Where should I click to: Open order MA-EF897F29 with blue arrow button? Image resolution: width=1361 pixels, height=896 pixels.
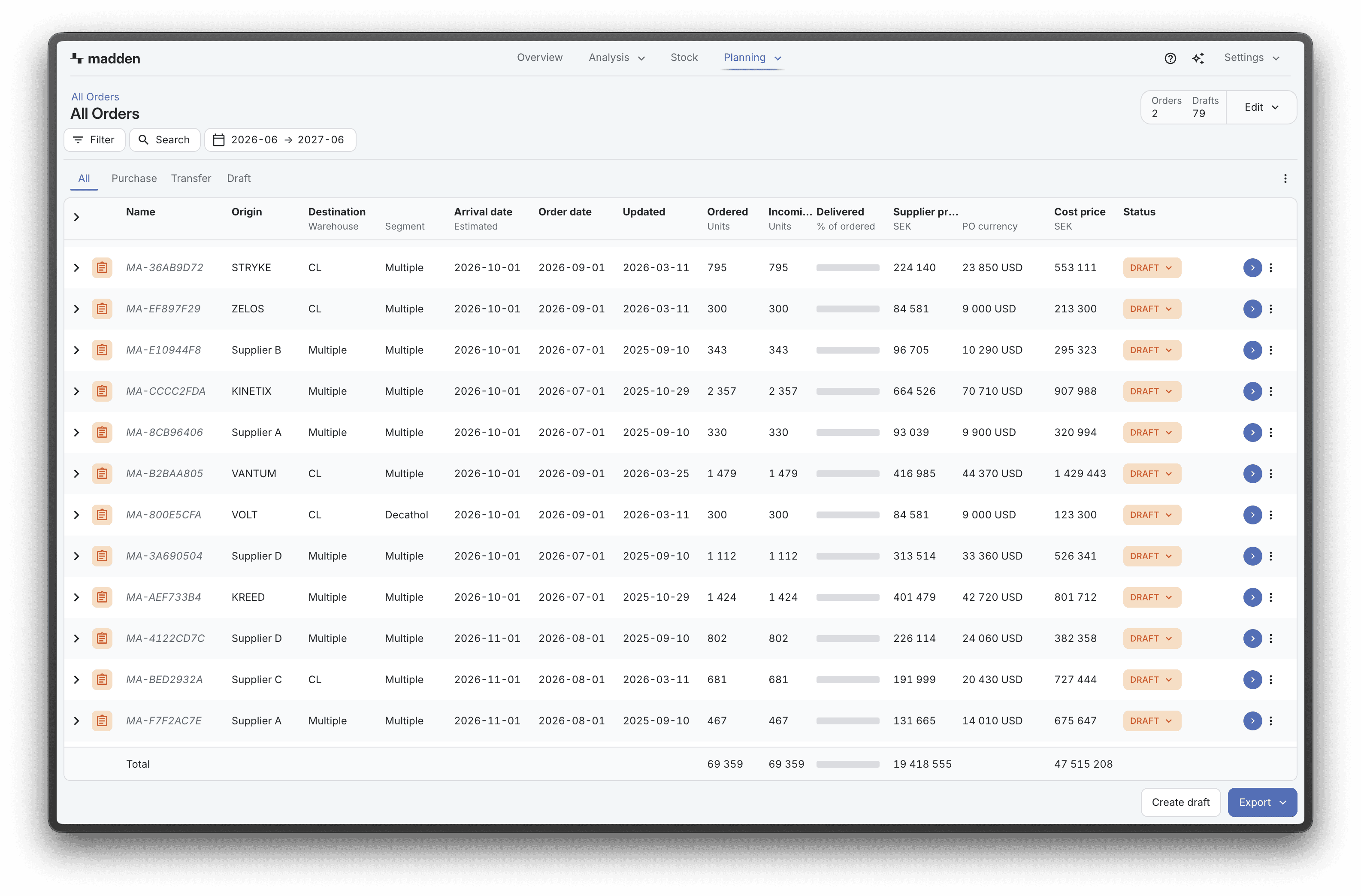pyautogui.click(x=1252, y=309)
